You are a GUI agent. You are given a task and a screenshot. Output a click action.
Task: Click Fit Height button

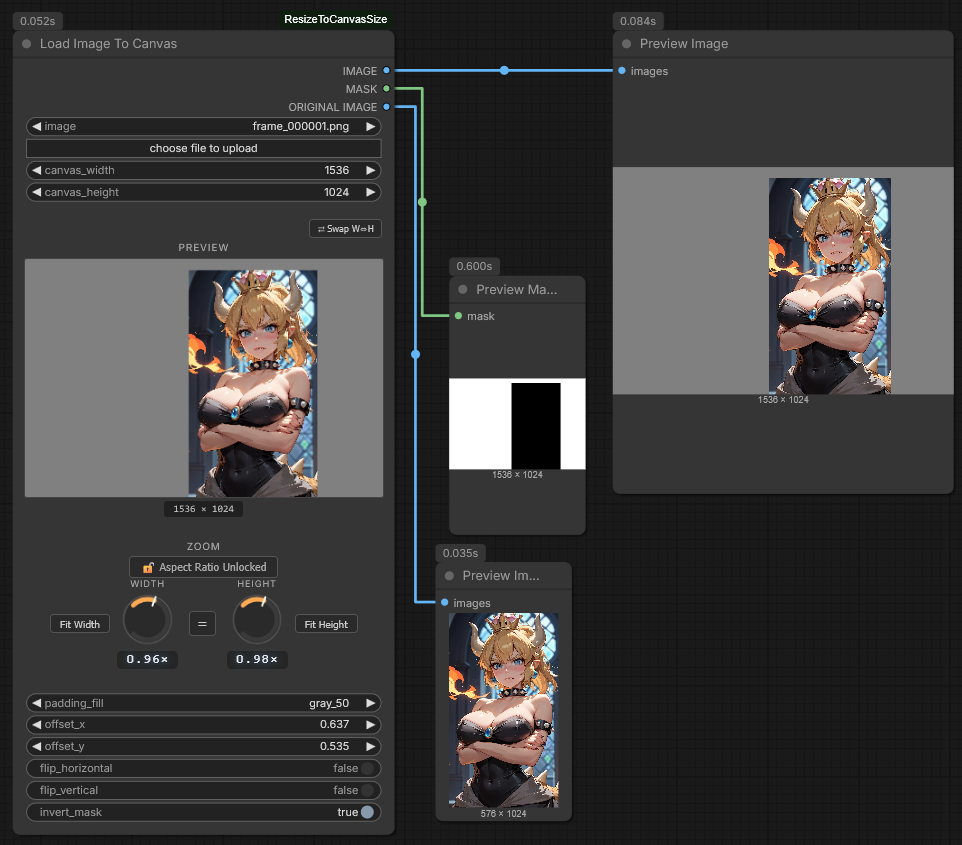pyautogui.click(x=326, y=624)
